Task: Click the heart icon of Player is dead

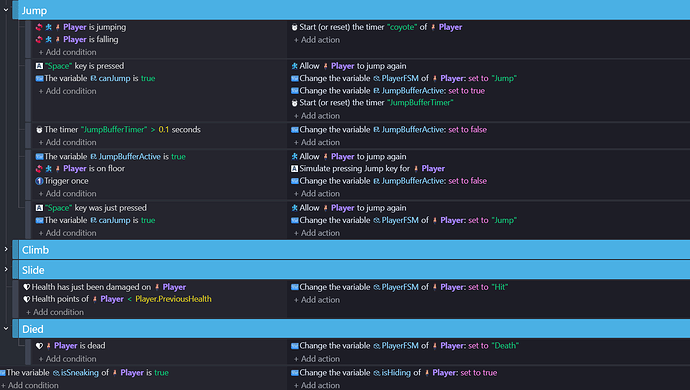Action: click(39, 346)
